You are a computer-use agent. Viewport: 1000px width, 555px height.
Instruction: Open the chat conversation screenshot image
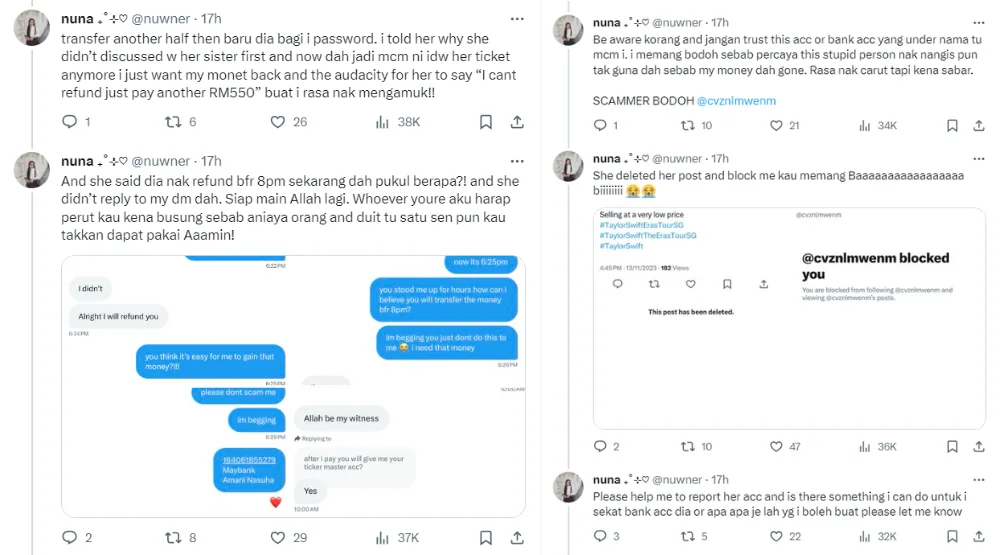[x=293, y=386]
